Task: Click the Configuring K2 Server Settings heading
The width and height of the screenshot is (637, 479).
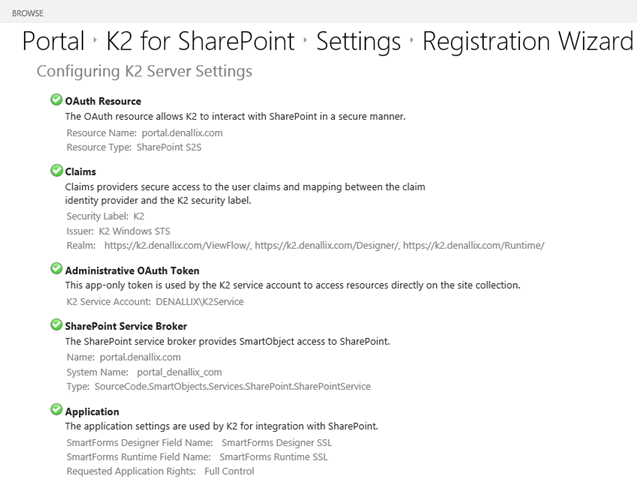Action: pos(144,72)
